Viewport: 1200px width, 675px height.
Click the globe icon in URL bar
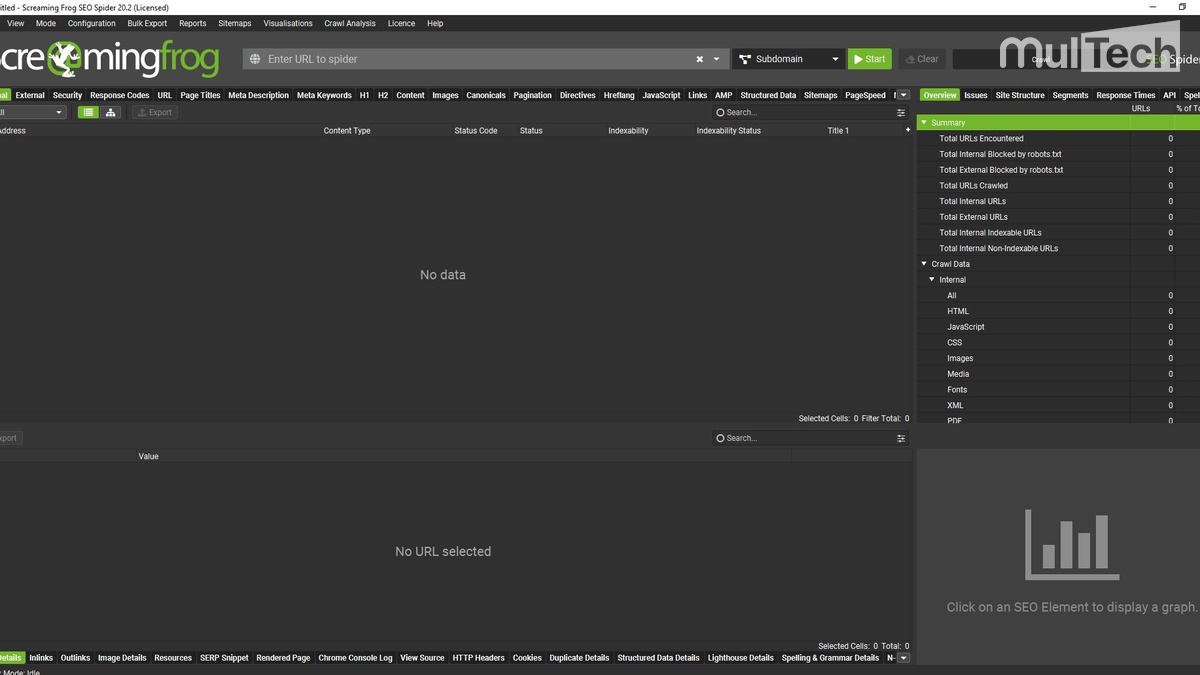(256, 59)
